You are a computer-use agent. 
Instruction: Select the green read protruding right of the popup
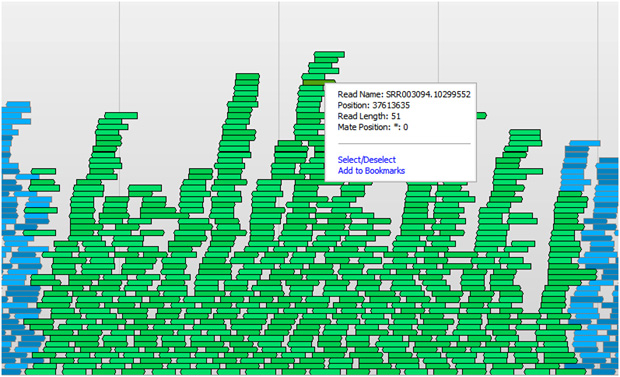click(x=481, y=116)
